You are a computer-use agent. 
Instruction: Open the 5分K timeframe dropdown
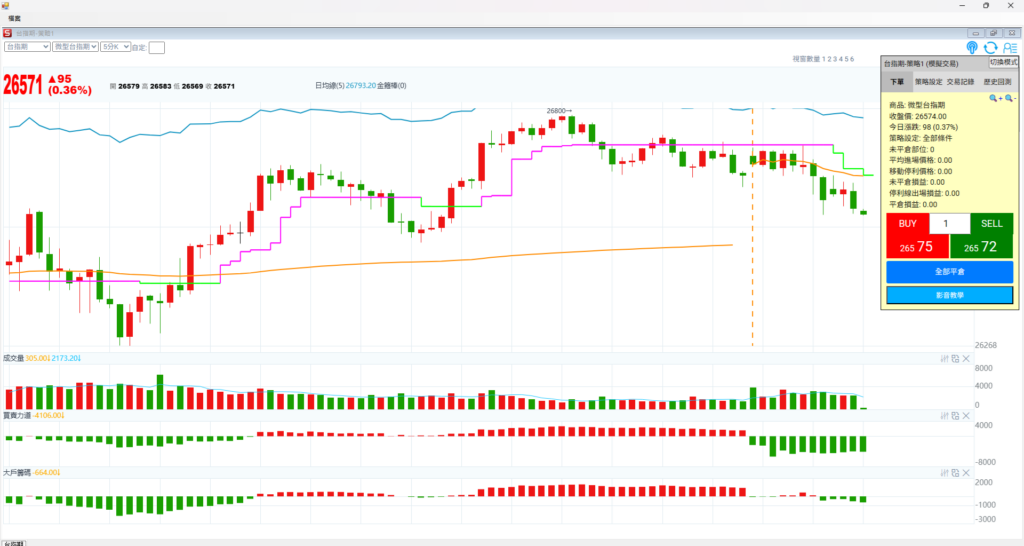(x=115, y=46)
